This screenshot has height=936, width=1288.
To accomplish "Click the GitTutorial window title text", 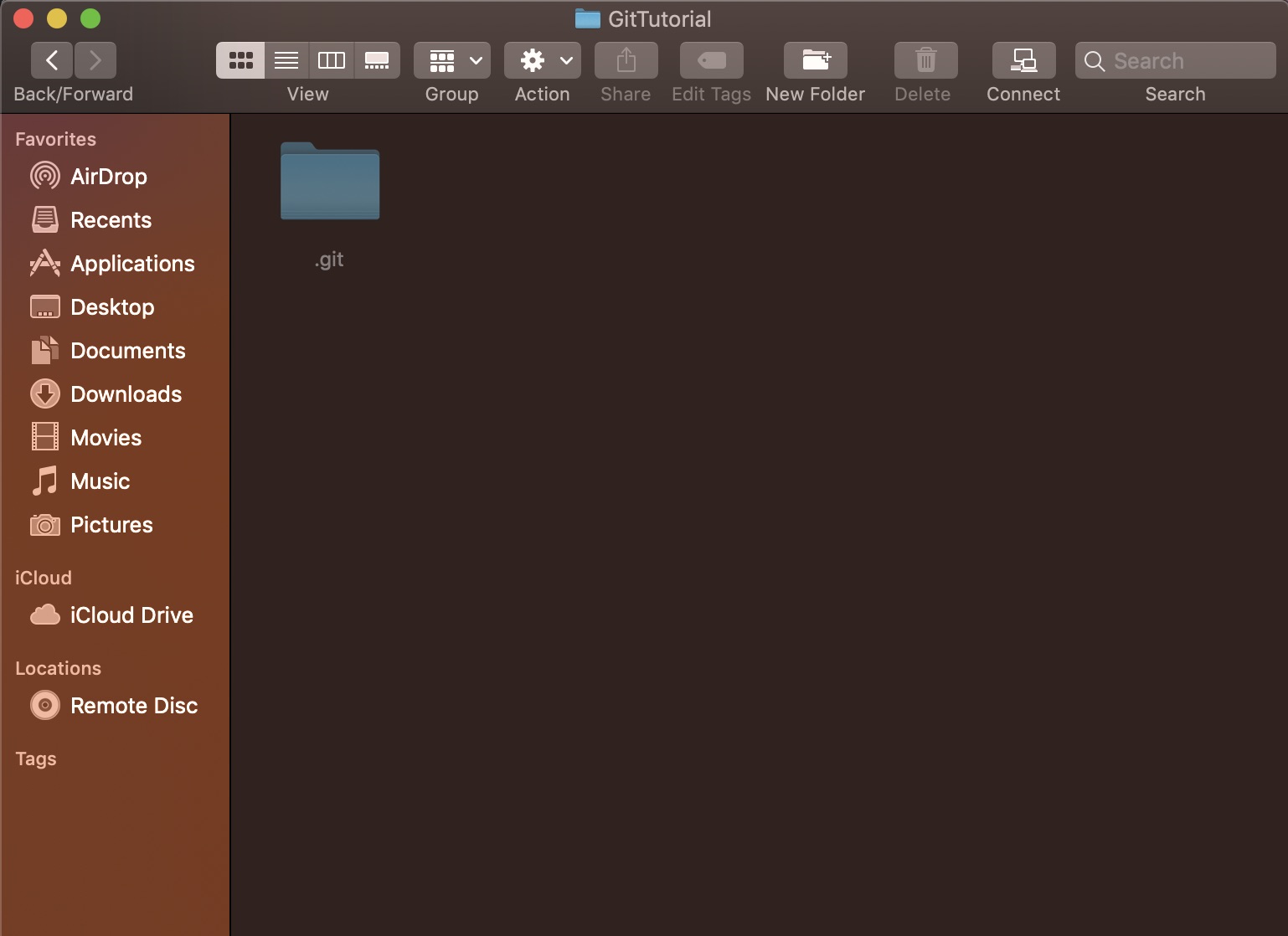I will point(660,18).
